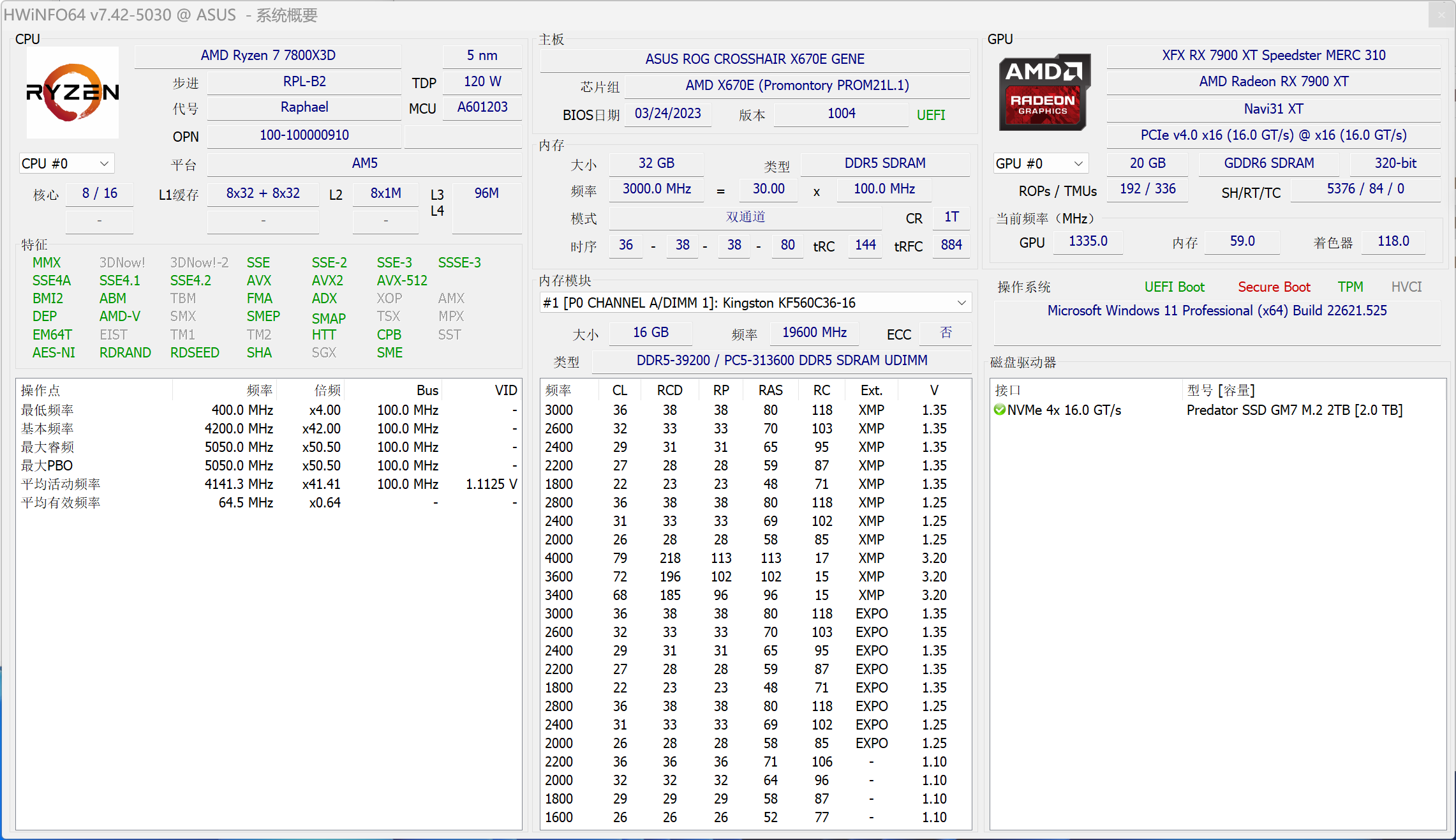Click the 平均活动频率 row
The height and width of the screenshot is (840, 1456).
click(x=269, y=484)
